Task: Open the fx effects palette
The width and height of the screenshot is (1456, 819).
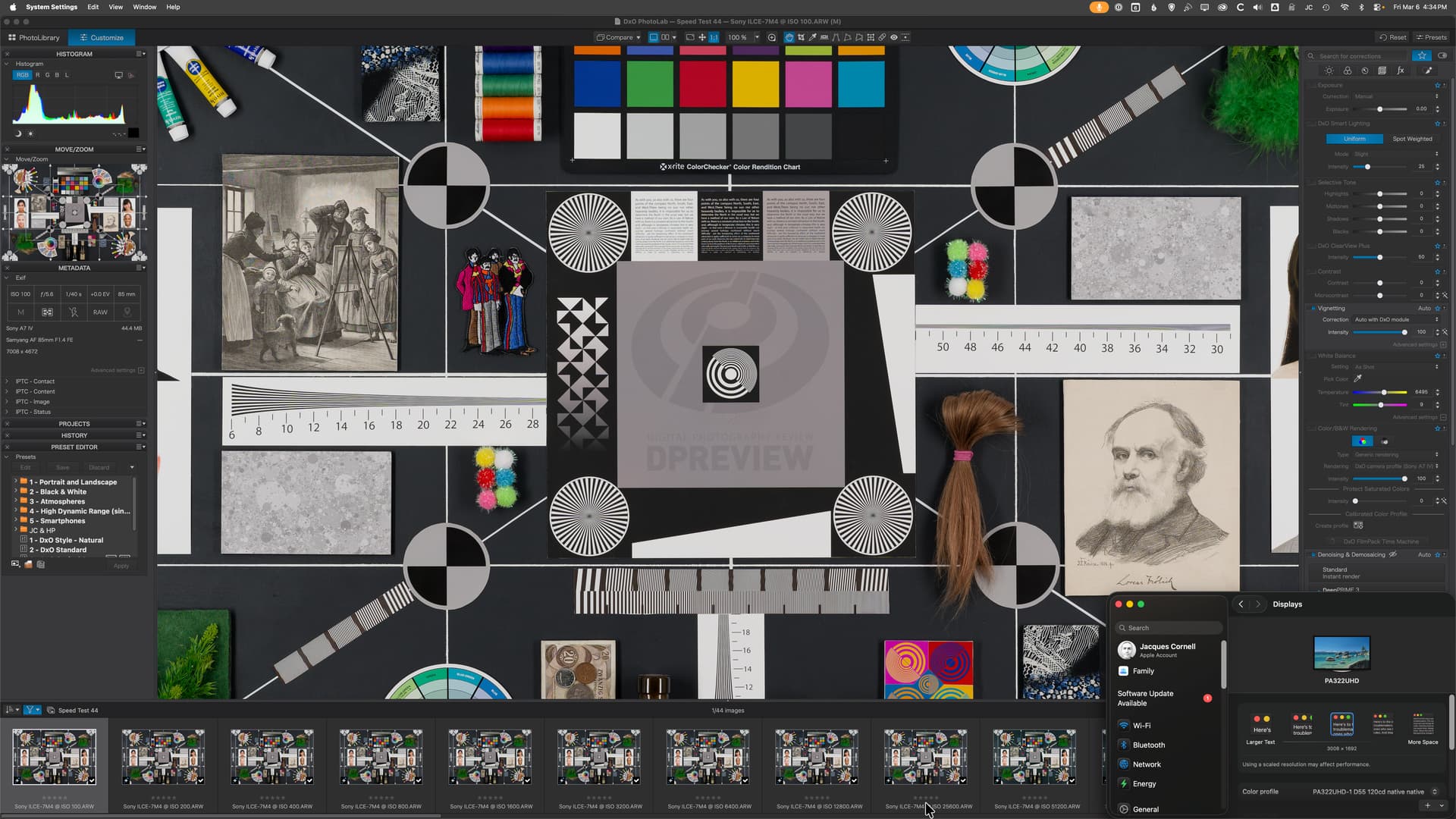Action: point(1401,71)
